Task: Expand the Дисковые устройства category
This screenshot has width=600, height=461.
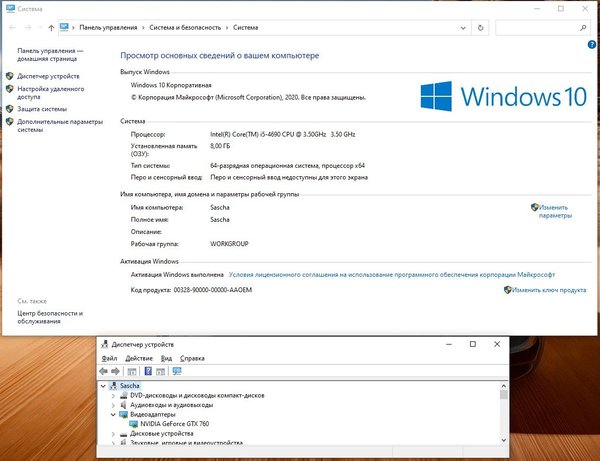Action: click(x=113, y=434)
